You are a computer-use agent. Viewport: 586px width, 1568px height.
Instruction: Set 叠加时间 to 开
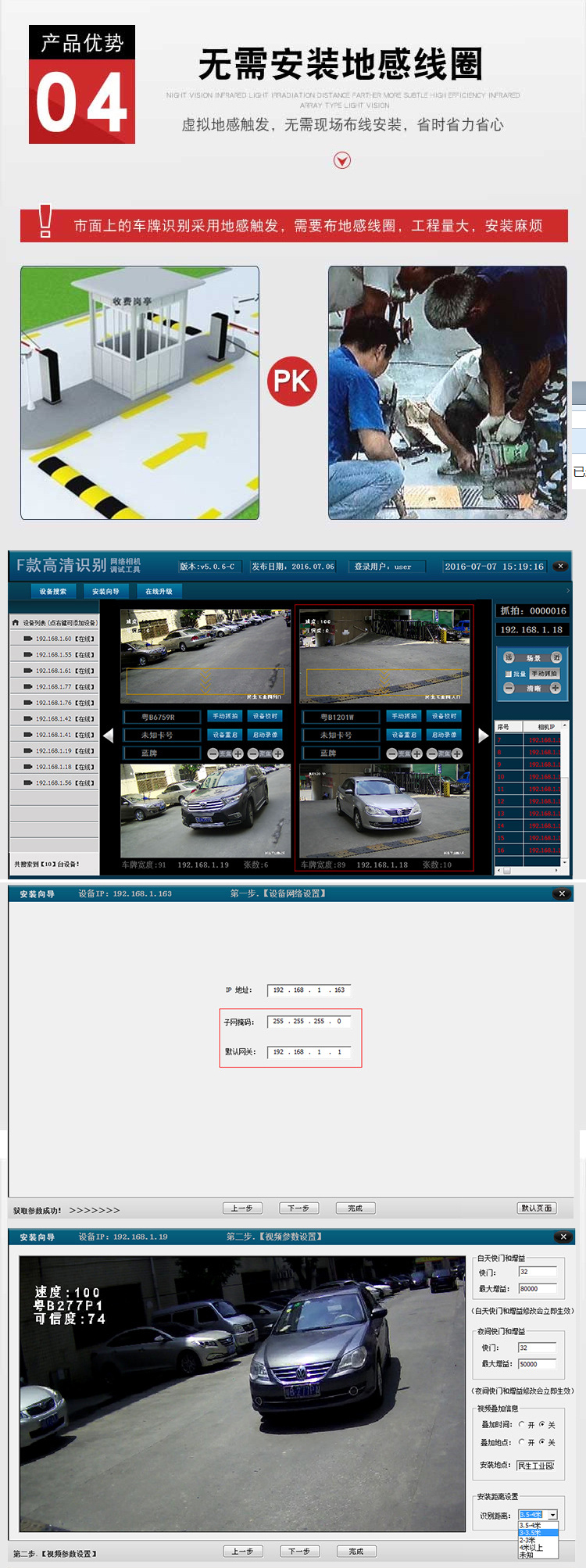522,1425
